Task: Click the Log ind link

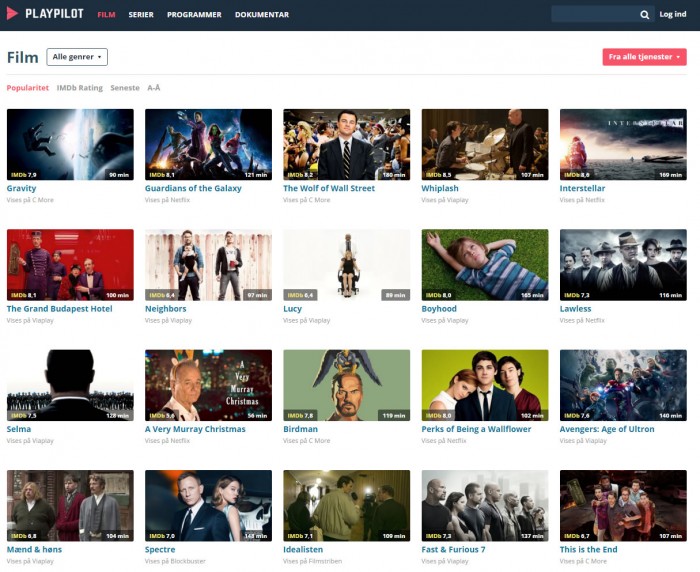Action: click(x=673, y=15)
